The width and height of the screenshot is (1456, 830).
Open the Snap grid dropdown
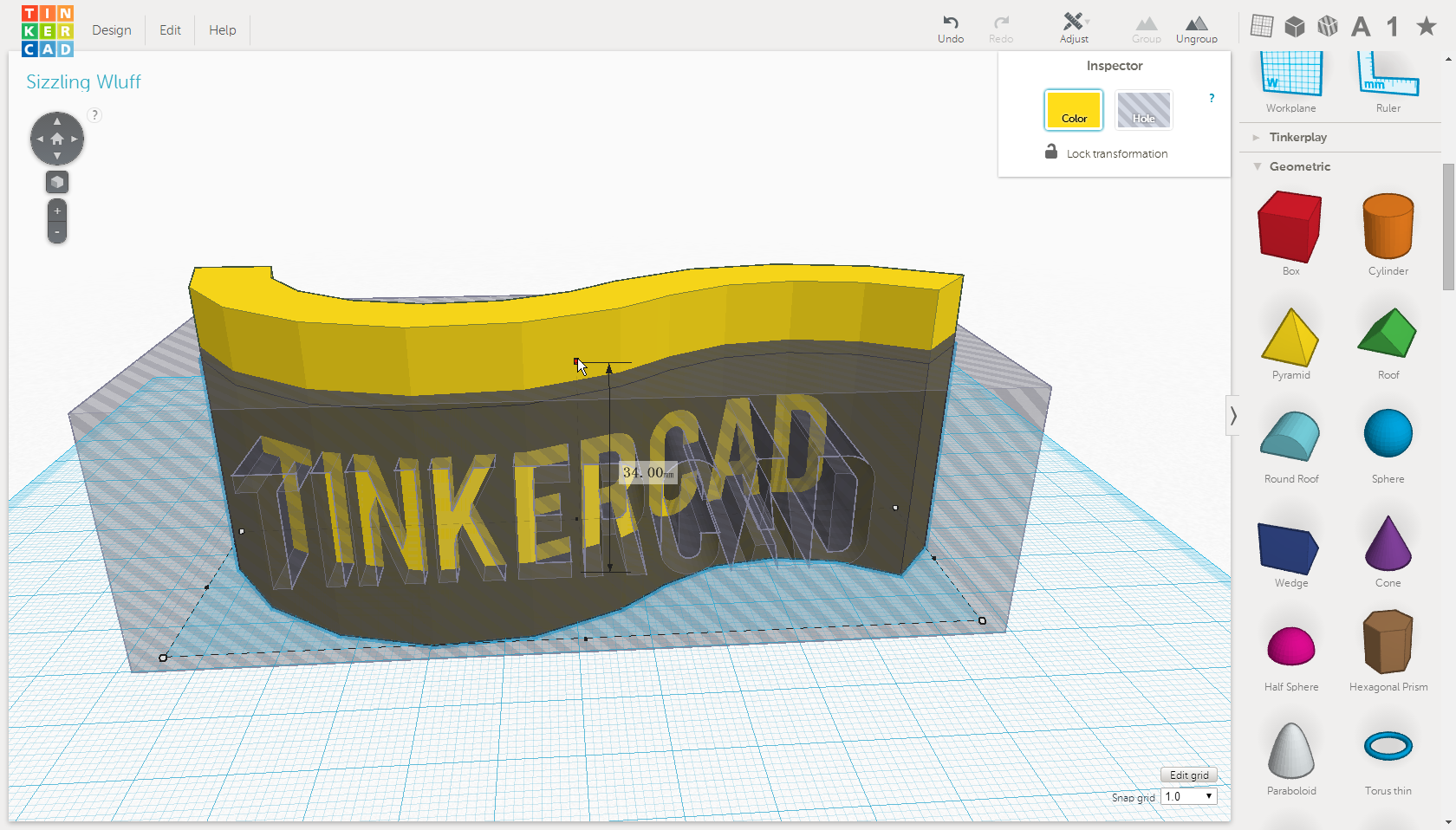click(1188, 795)
